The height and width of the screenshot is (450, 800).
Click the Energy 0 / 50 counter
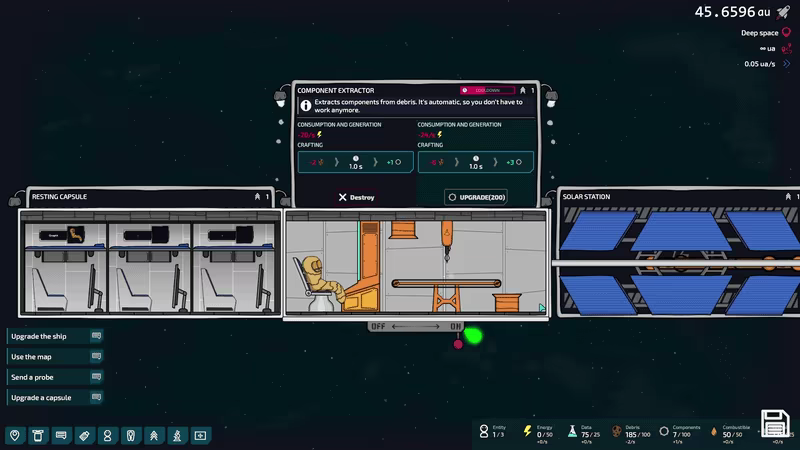[544, 435]
